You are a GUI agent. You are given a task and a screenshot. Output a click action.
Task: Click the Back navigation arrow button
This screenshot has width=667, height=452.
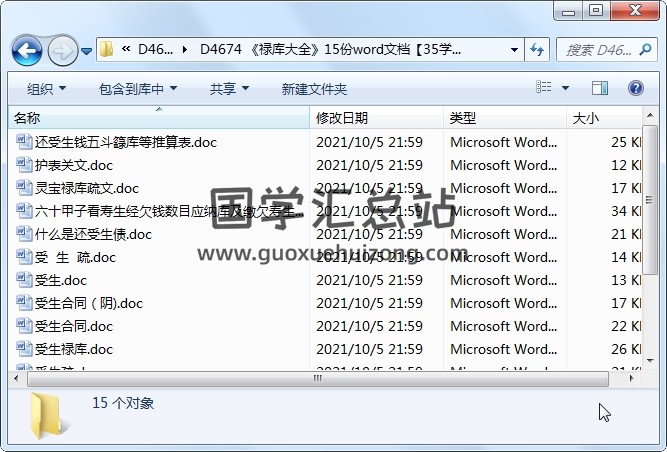pos(26,49)
